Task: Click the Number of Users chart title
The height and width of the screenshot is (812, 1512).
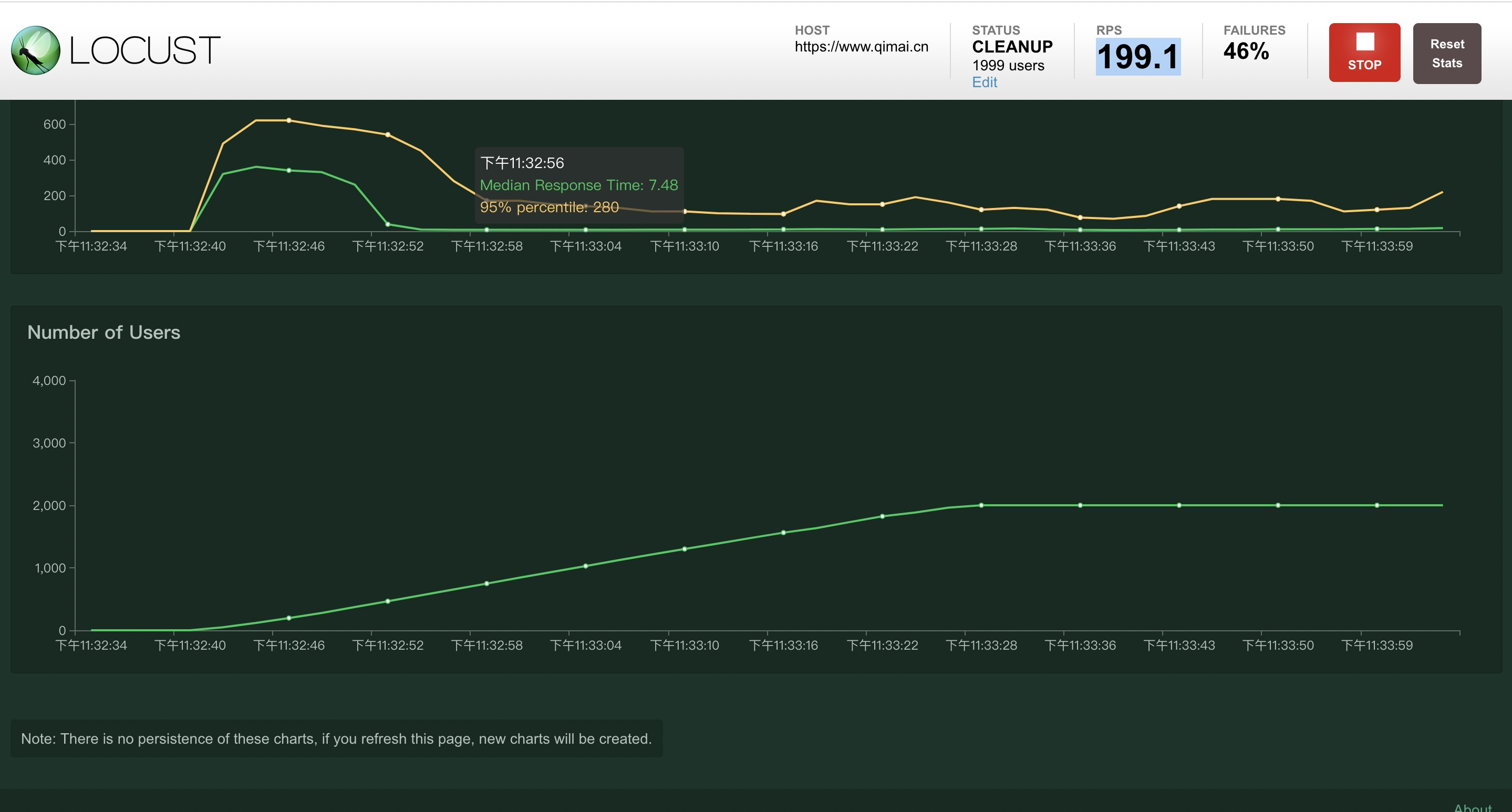Action: click(104, 332)
